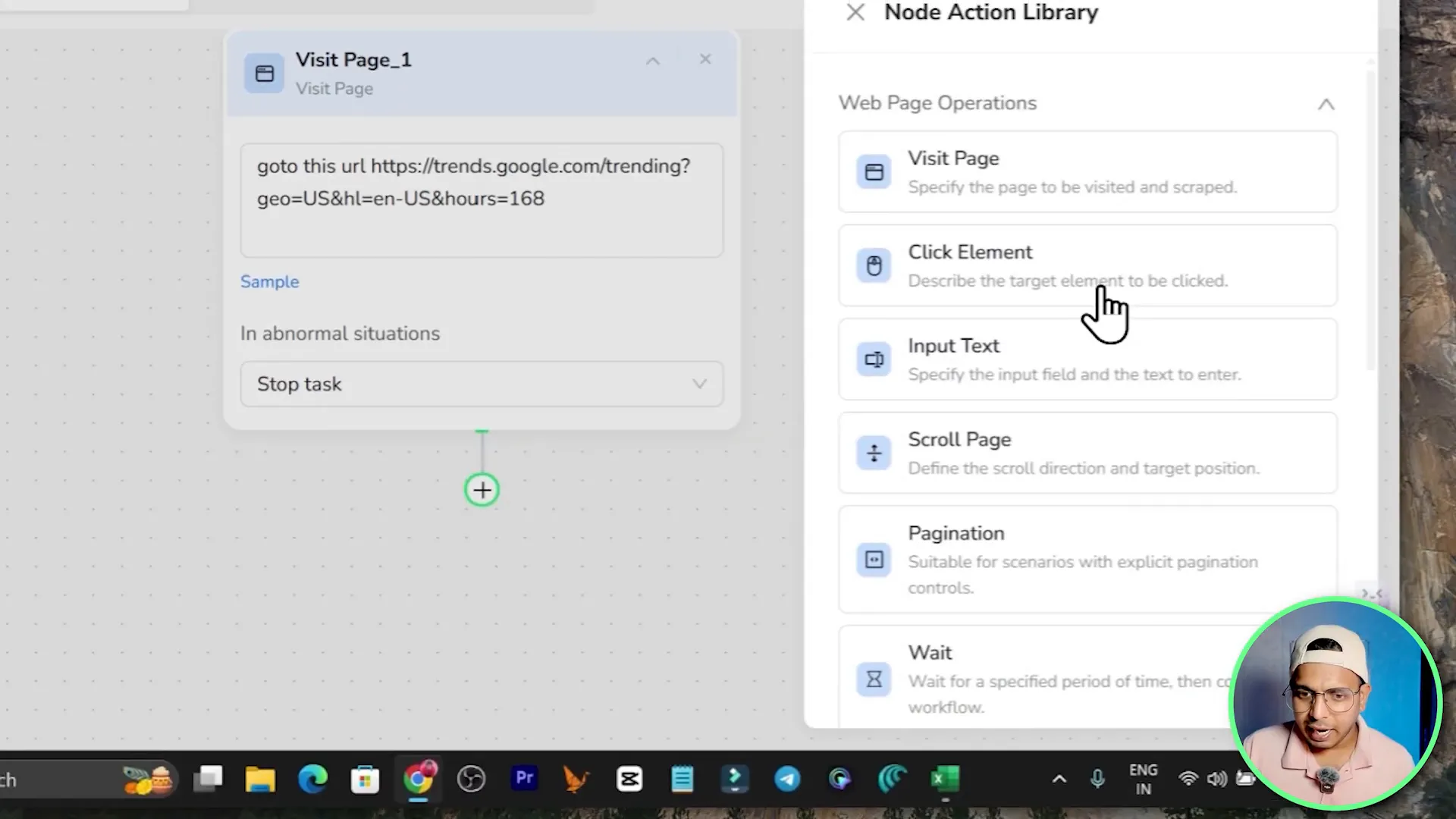Open Excel from the taskbar
Viewport: 1456px width, 819px height.
pos(944,779)
